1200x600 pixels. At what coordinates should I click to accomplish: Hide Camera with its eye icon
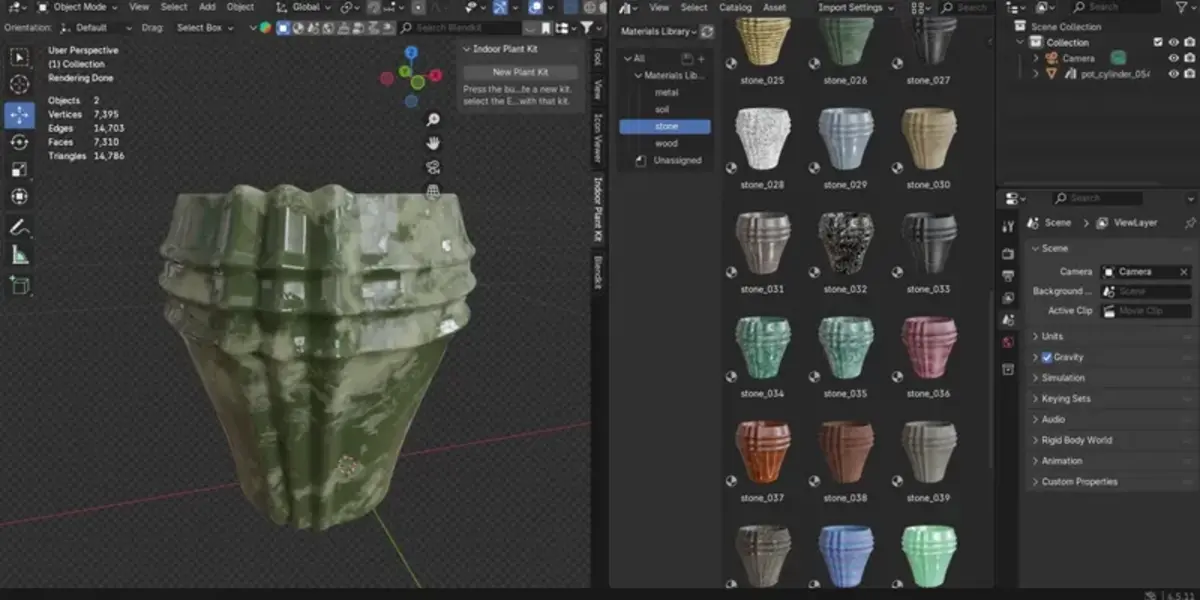[1174, 58]
